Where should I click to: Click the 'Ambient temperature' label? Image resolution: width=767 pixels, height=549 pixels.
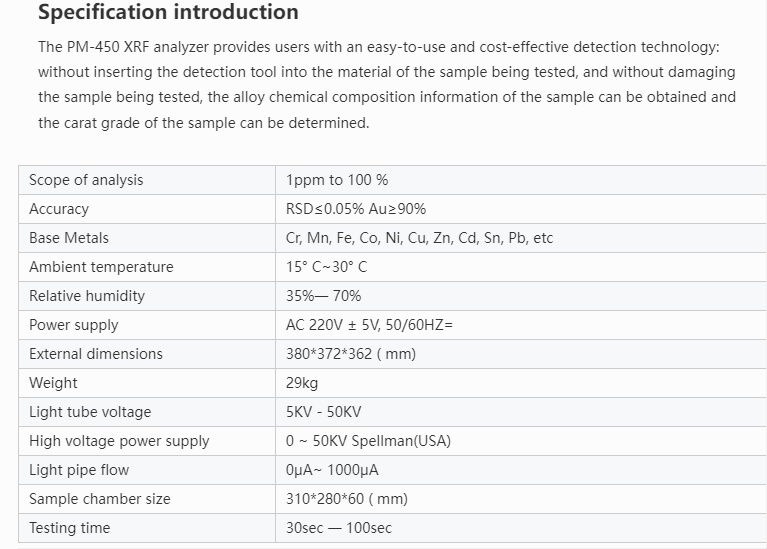[x=101, y=267]
